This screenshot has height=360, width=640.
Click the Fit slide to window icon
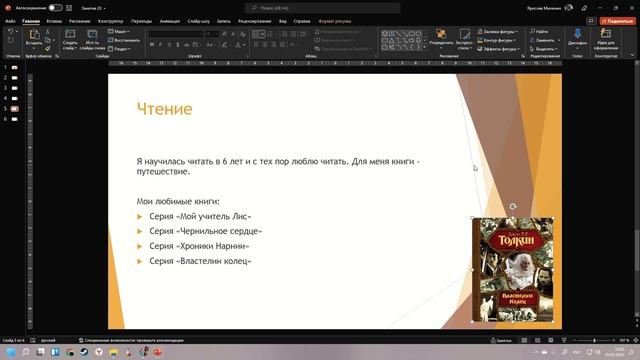[636, 340]
